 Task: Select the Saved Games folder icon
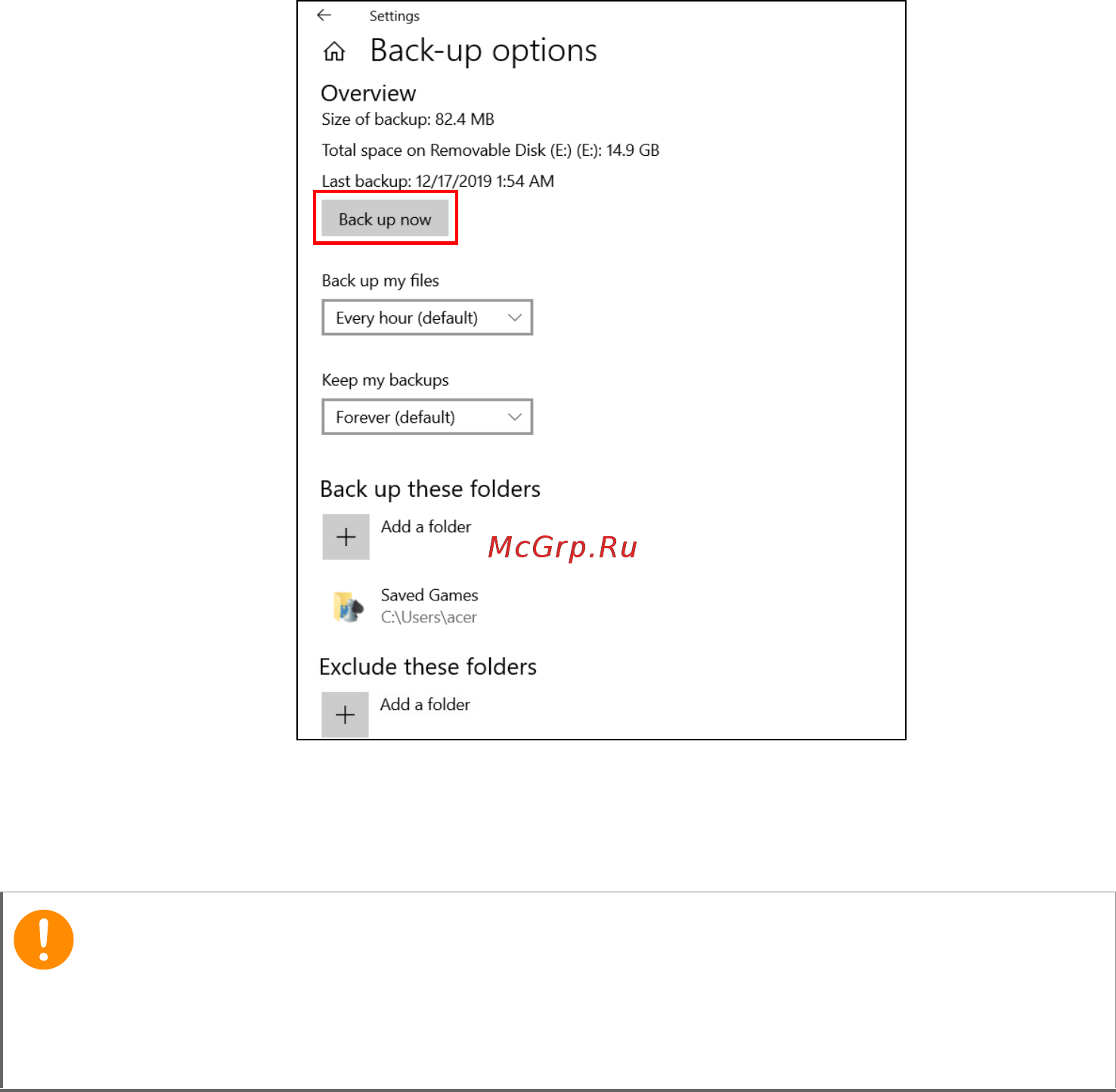(x=347, y=606)
